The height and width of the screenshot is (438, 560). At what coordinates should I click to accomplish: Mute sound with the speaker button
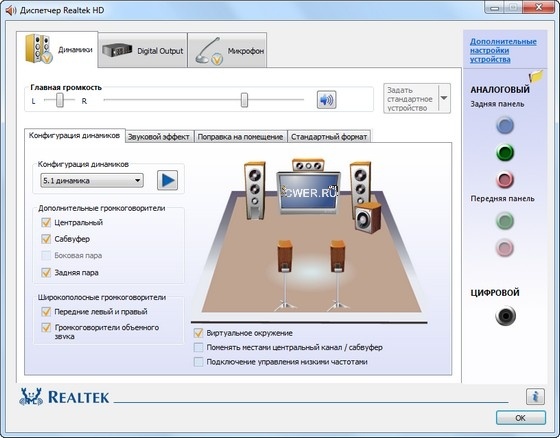coord(326,100)
